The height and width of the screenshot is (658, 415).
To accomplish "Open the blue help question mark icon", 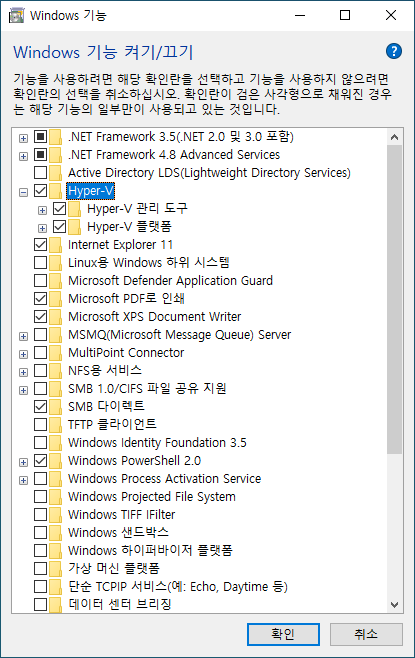I will pos(394,52).
